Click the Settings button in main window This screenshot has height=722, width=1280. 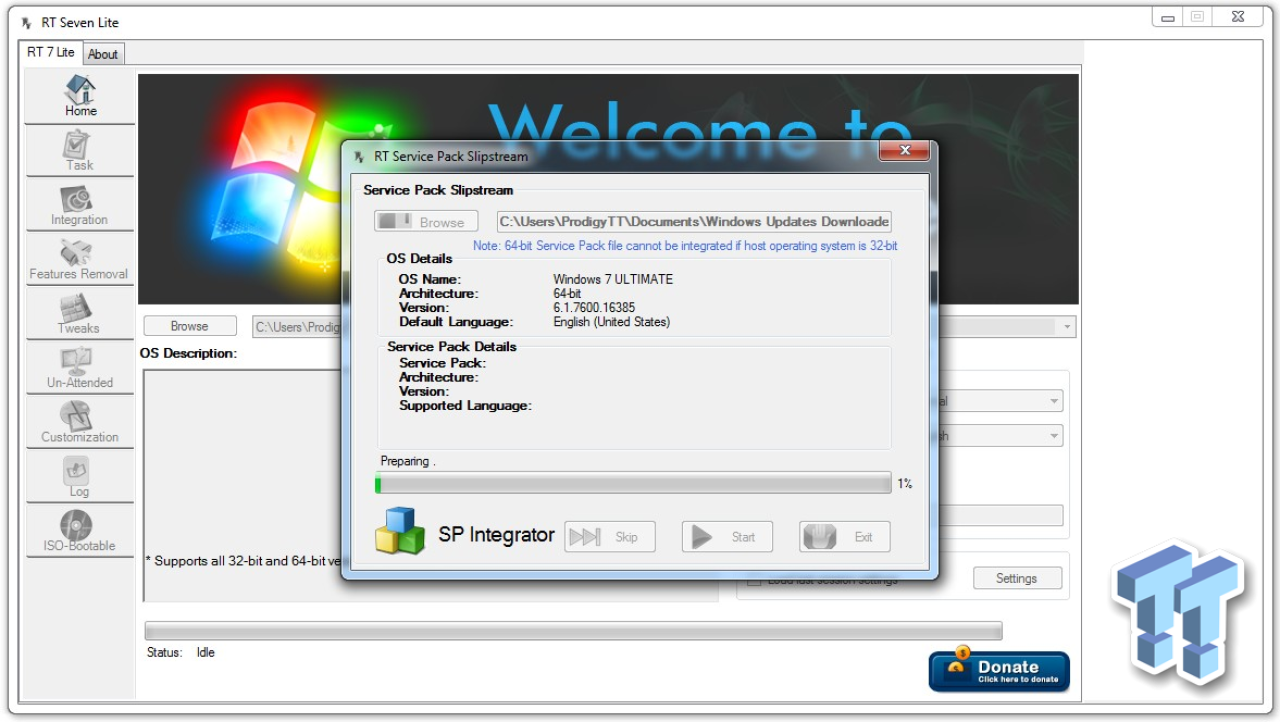1016,578
